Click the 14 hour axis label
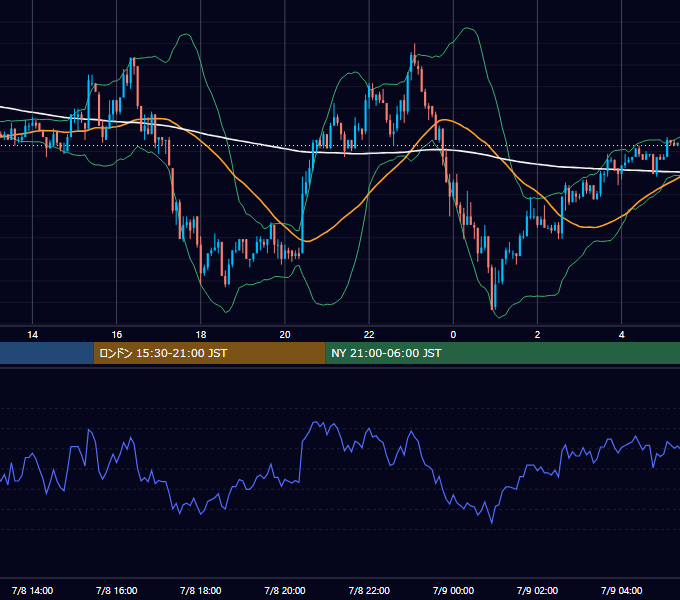This screenshot has width=680, height=600. (33, 335)
